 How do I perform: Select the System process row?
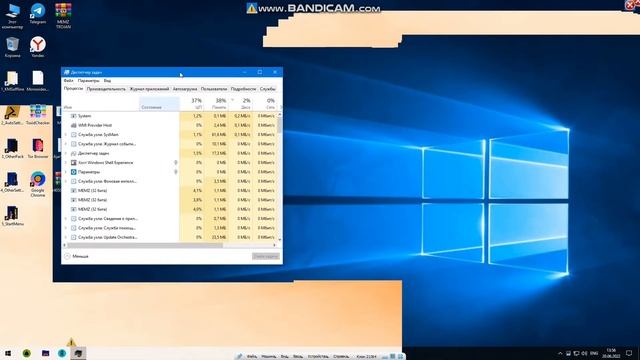pos(169,116)
